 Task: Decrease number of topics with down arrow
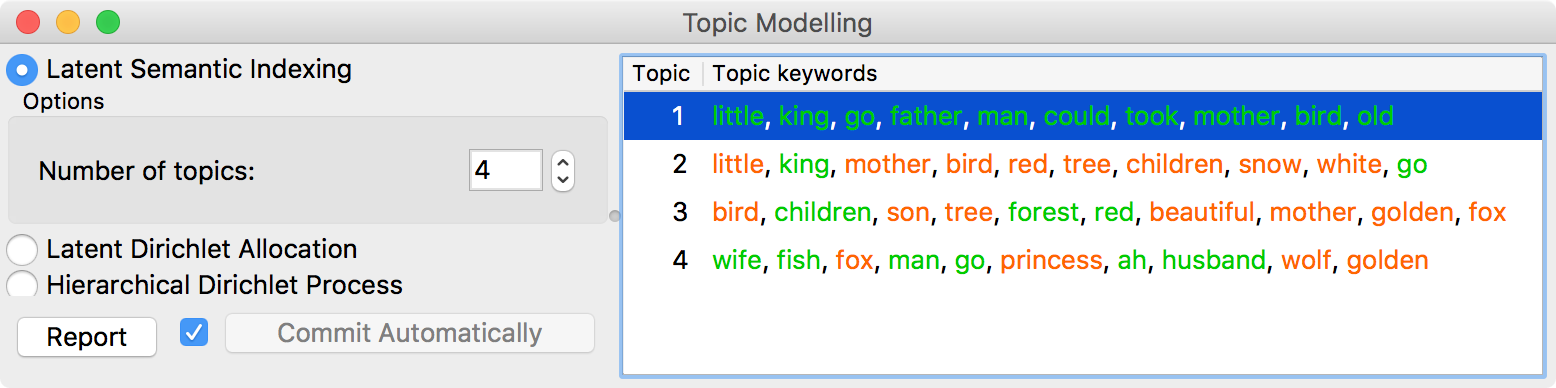click(x=563, y=180)
